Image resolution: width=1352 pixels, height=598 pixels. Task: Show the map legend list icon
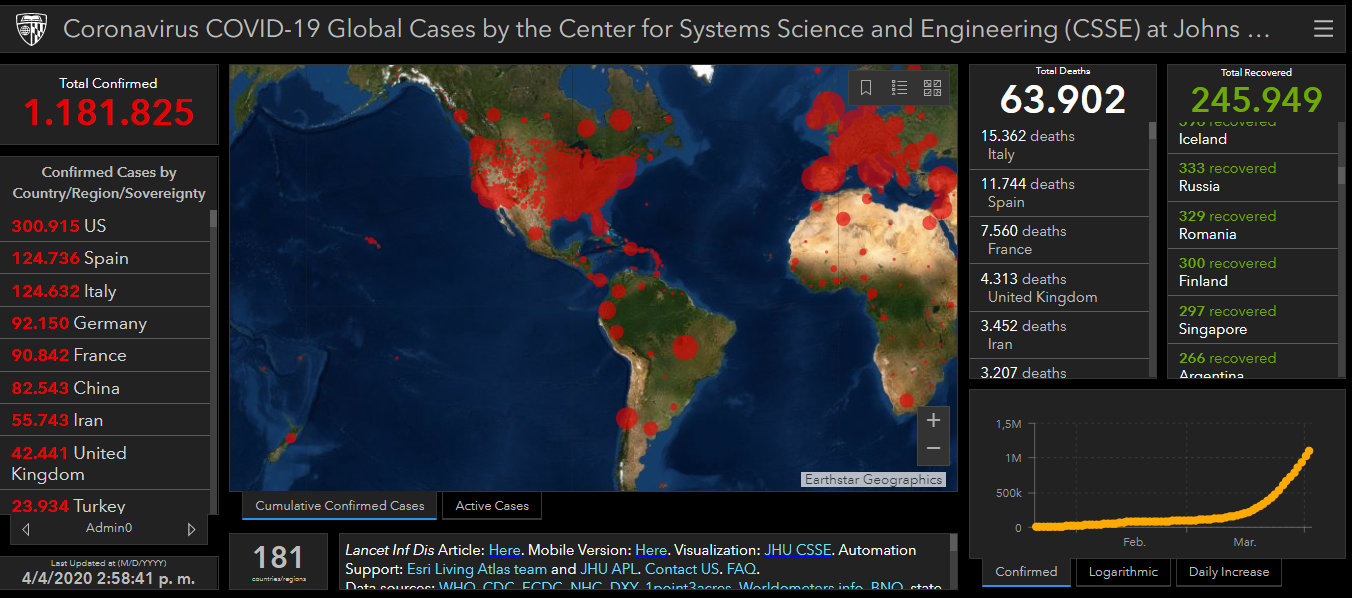[x=899, y=88]
